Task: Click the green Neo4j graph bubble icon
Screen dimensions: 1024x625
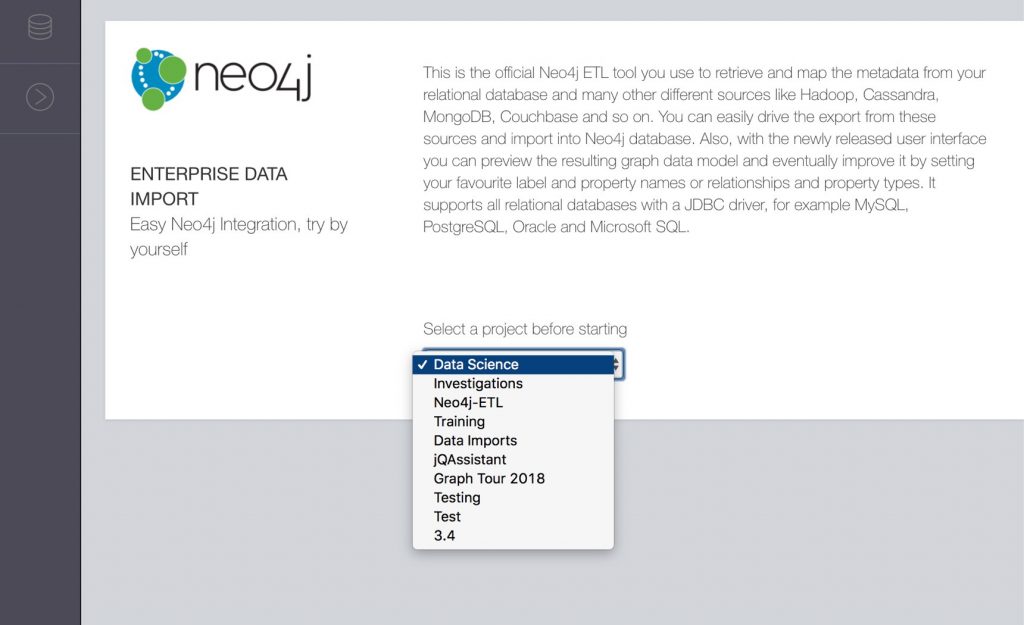Action: [157, 78]
